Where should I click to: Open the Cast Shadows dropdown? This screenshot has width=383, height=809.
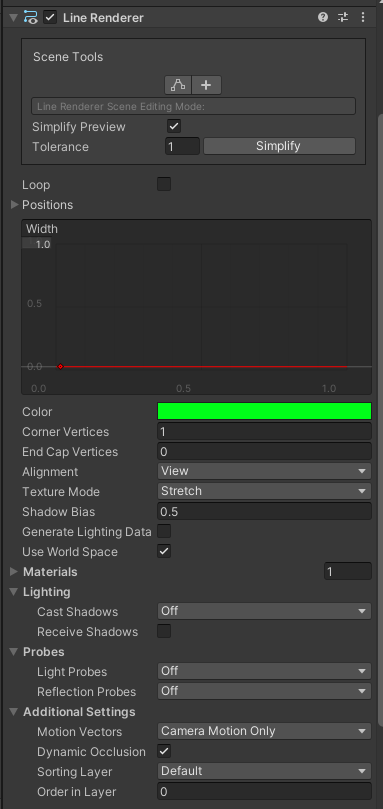pyautogui.click(x=264, y=611)
